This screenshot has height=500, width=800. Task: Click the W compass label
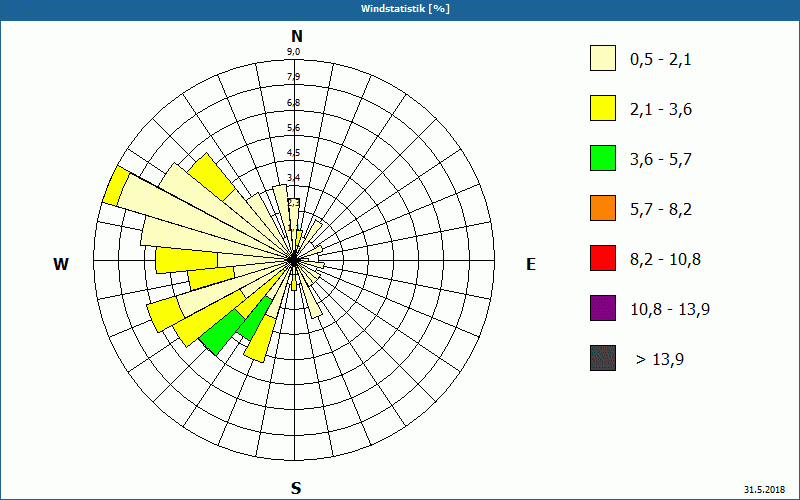61,264
